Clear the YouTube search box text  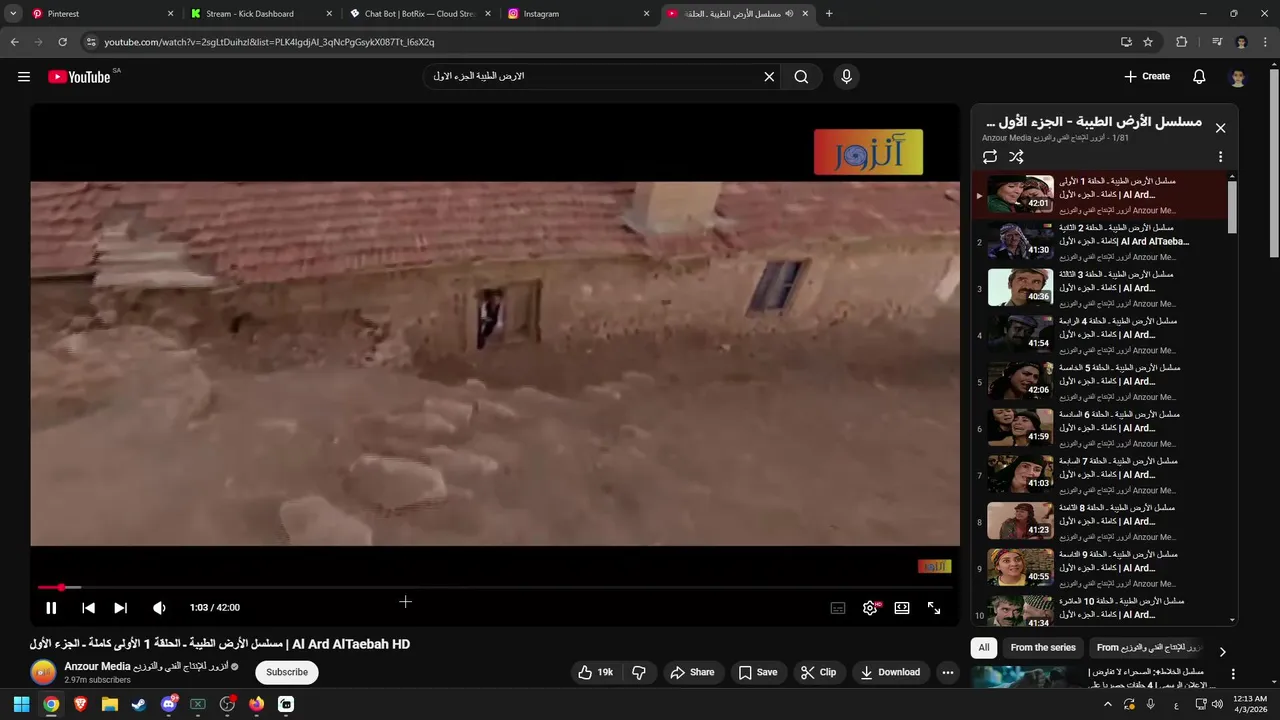click(769, 77)
